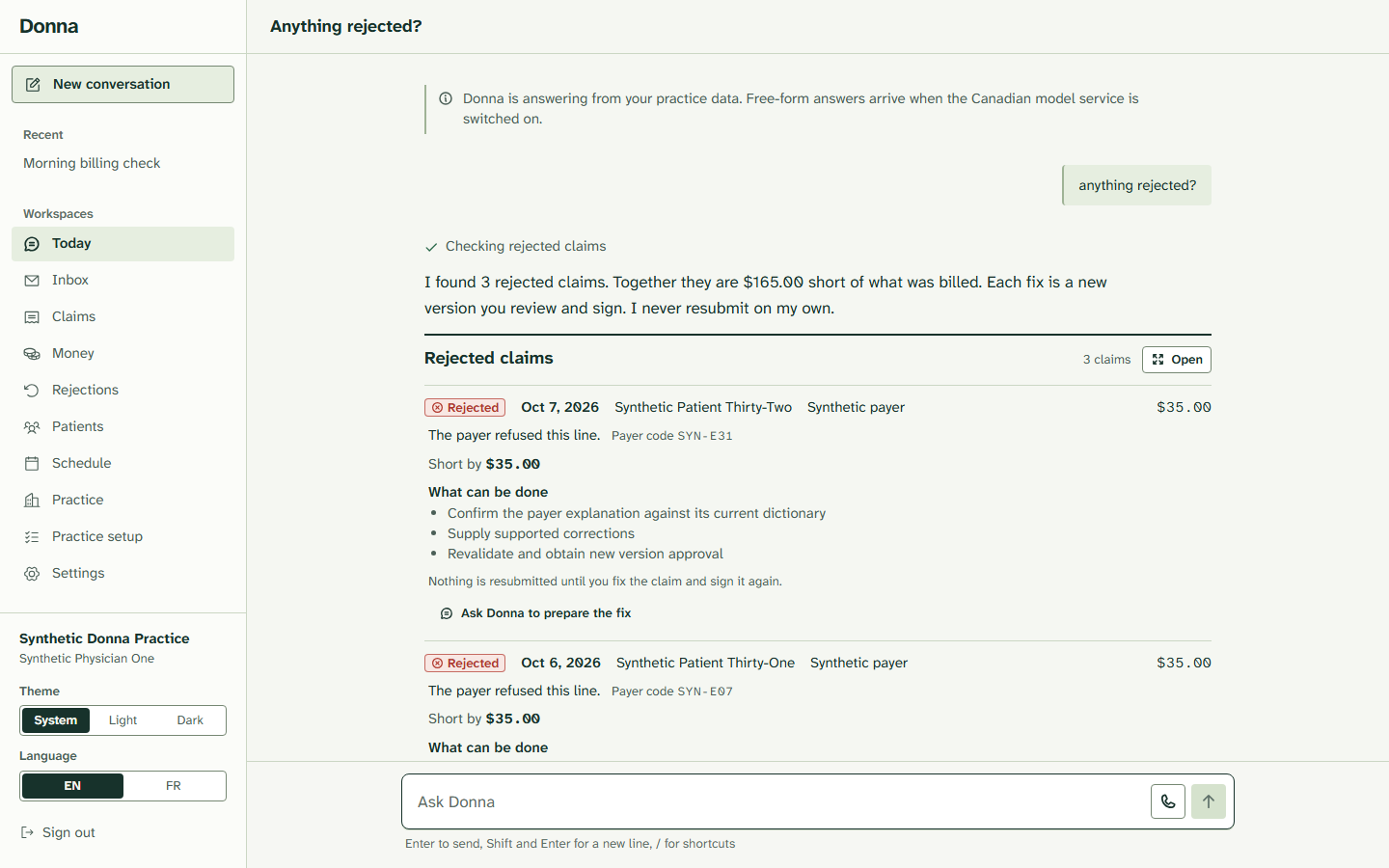This screenshot has height=868, width=1389.
Task: Click the Schedule calendar icon
Action: (32, 464)
